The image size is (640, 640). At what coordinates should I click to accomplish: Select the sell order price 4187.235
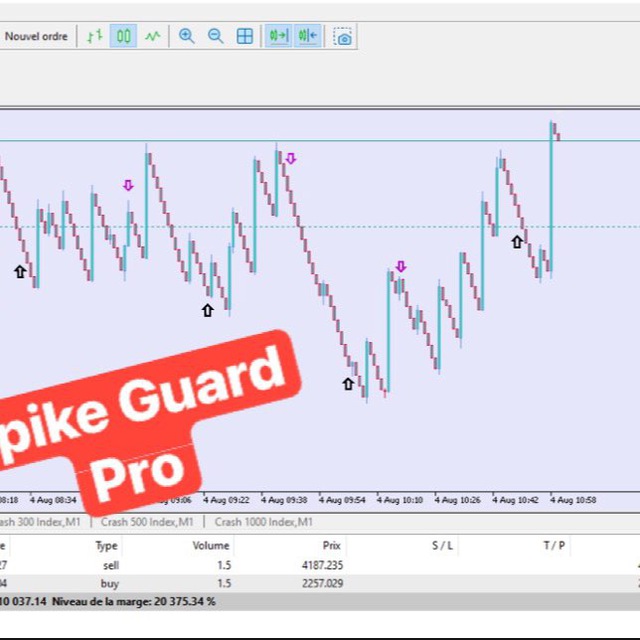[322, 565]
